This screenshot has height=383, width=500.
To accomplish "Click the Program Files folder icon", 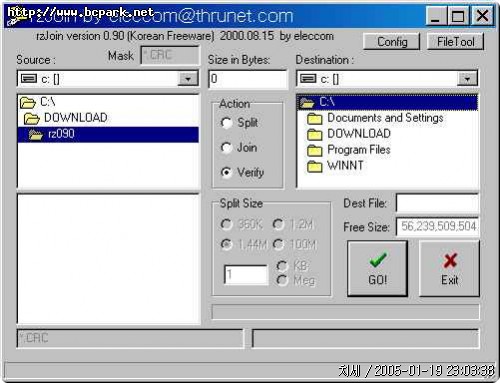I will pyautogui.click(x=315, y=150).
